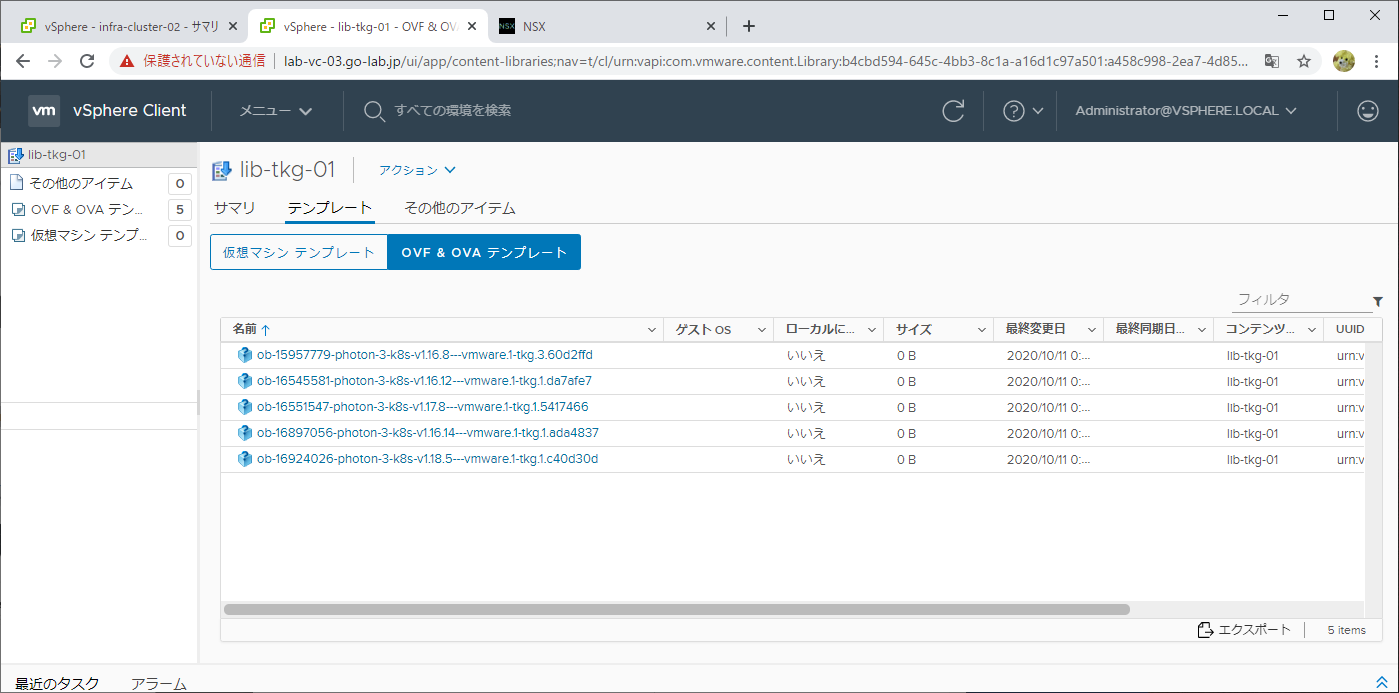Click the browser back arrow
1399x693 pixels.
coord(23,61)
